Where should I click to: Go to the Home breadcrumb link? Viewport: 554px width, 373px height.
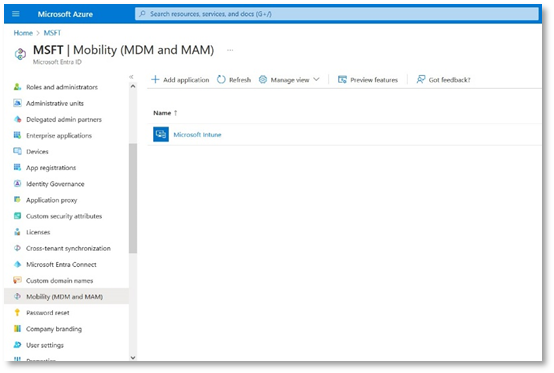23,33
